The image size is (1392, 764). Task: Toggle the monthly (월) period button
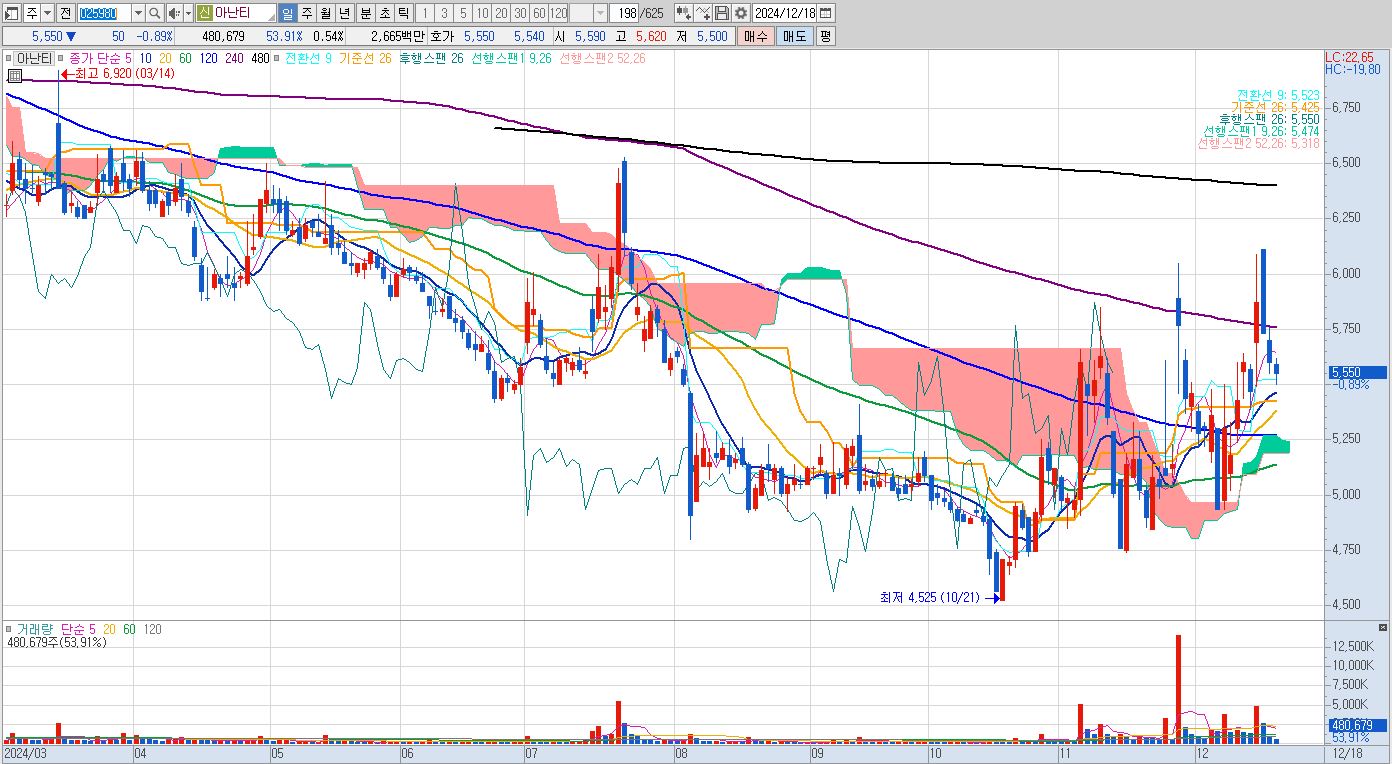coord(326,13)
